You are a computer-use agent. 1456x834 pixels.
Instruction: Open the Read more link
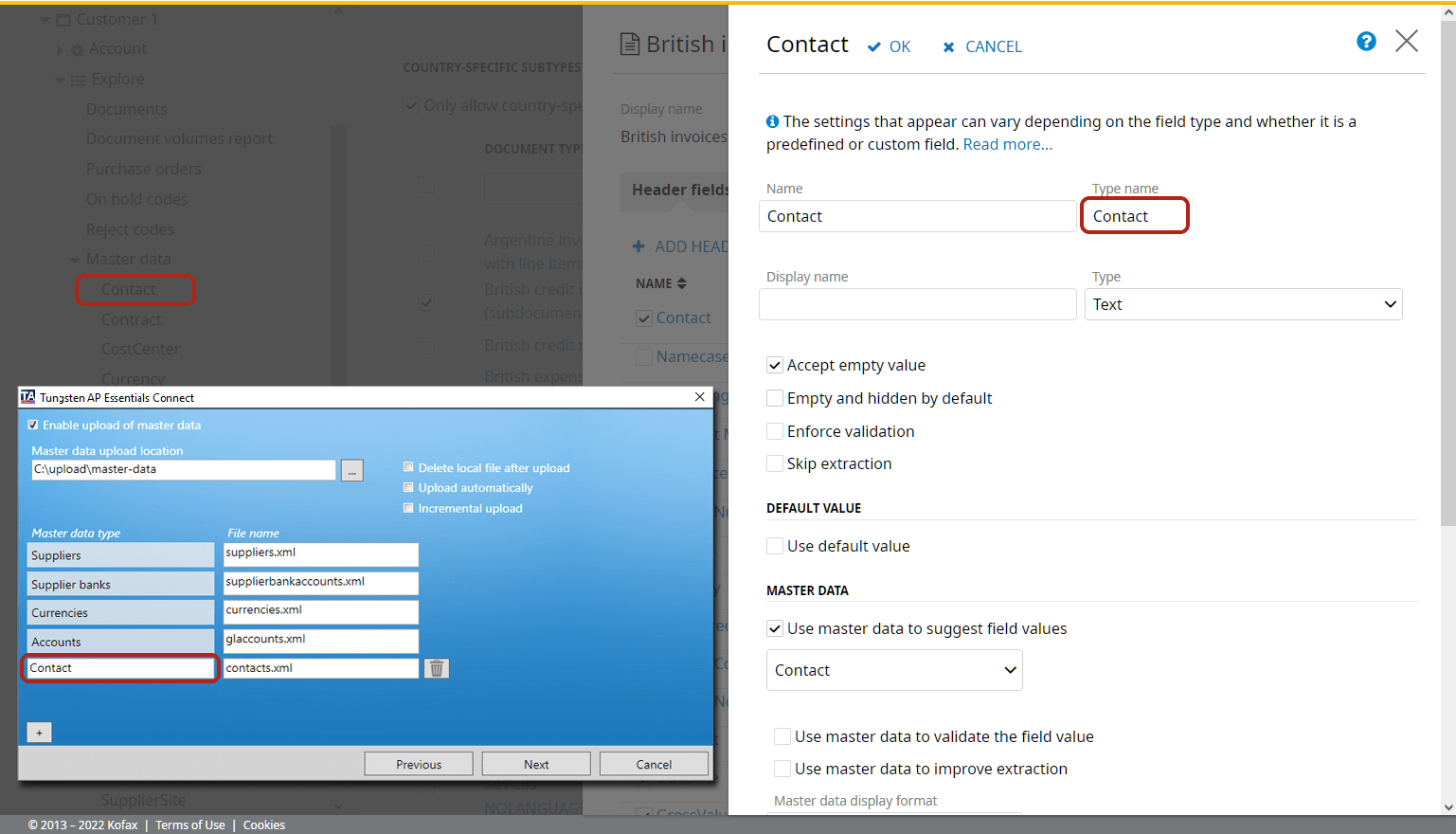[x=1007, y=144]
